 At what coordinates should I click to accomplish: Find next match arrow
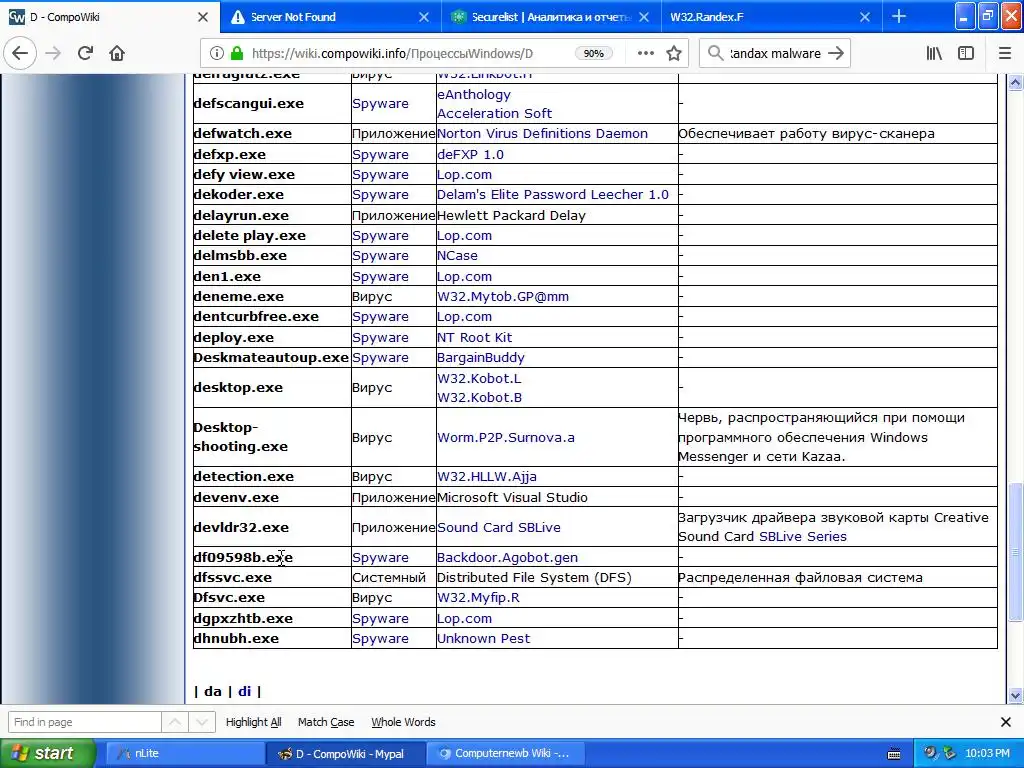(202, 722)
